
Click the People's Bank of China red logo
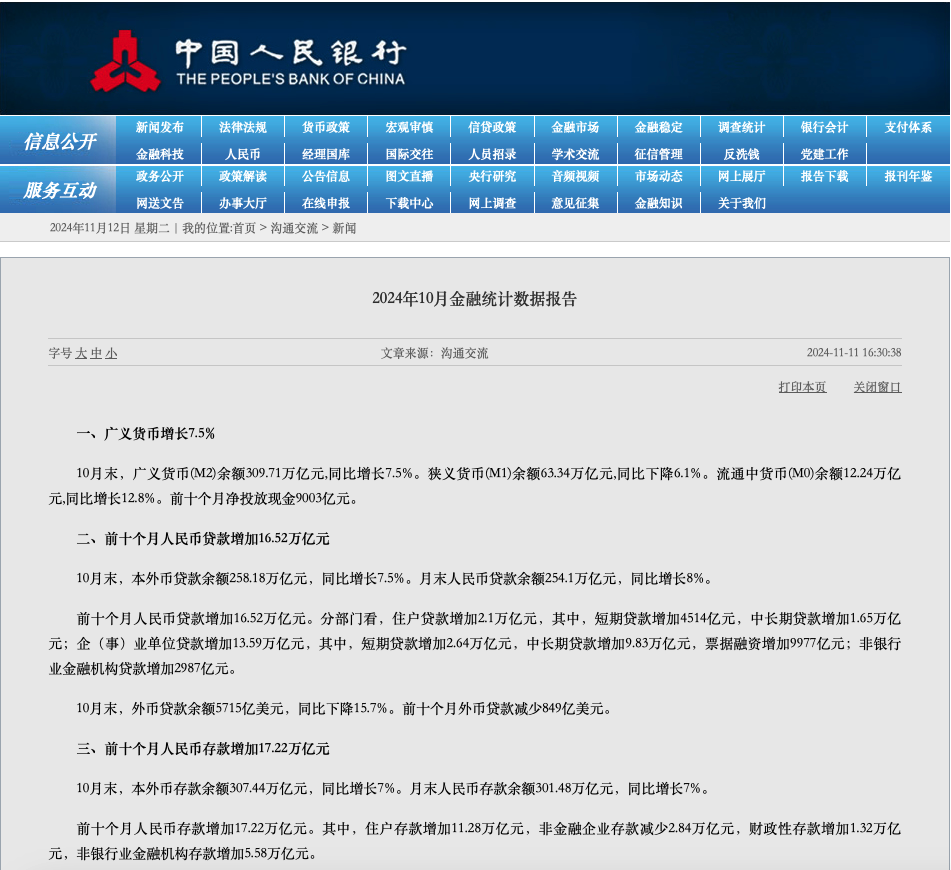(x=126, y=61)
